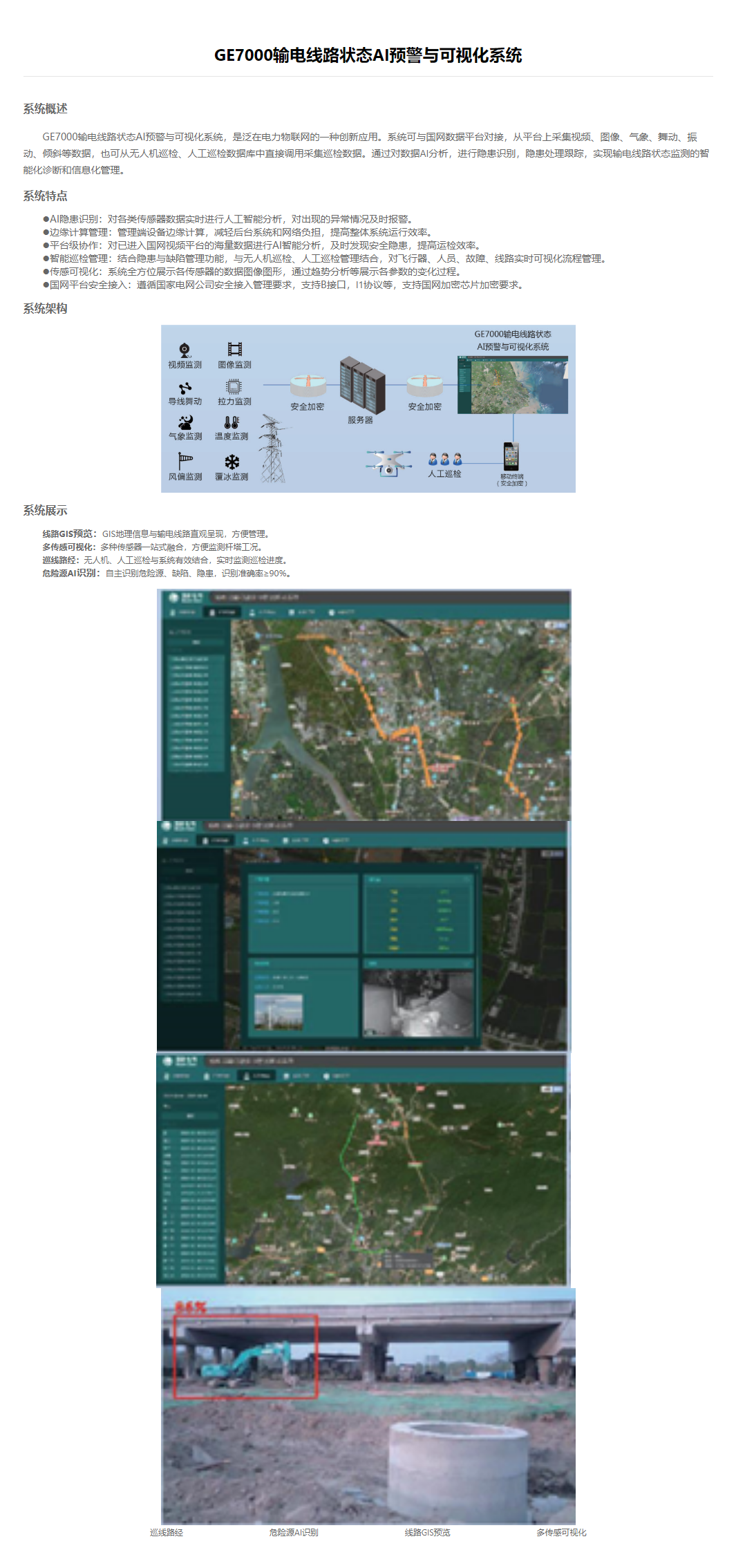This screenshot has height=1568, width=745.
Task: Select the 巡线路经 caption
Action: (x=167, y=1533)
